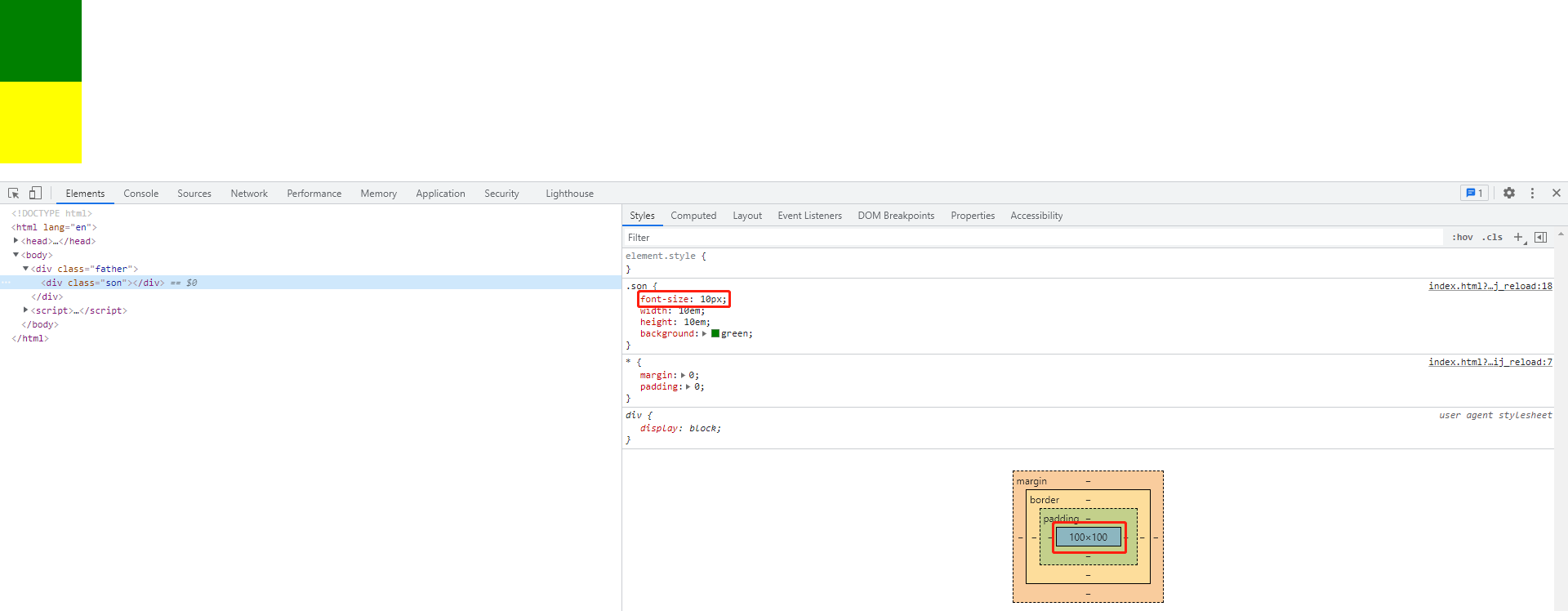Click the border label in box model
The height and width of the screenshot is (611, 1568).
[1045, 500]
